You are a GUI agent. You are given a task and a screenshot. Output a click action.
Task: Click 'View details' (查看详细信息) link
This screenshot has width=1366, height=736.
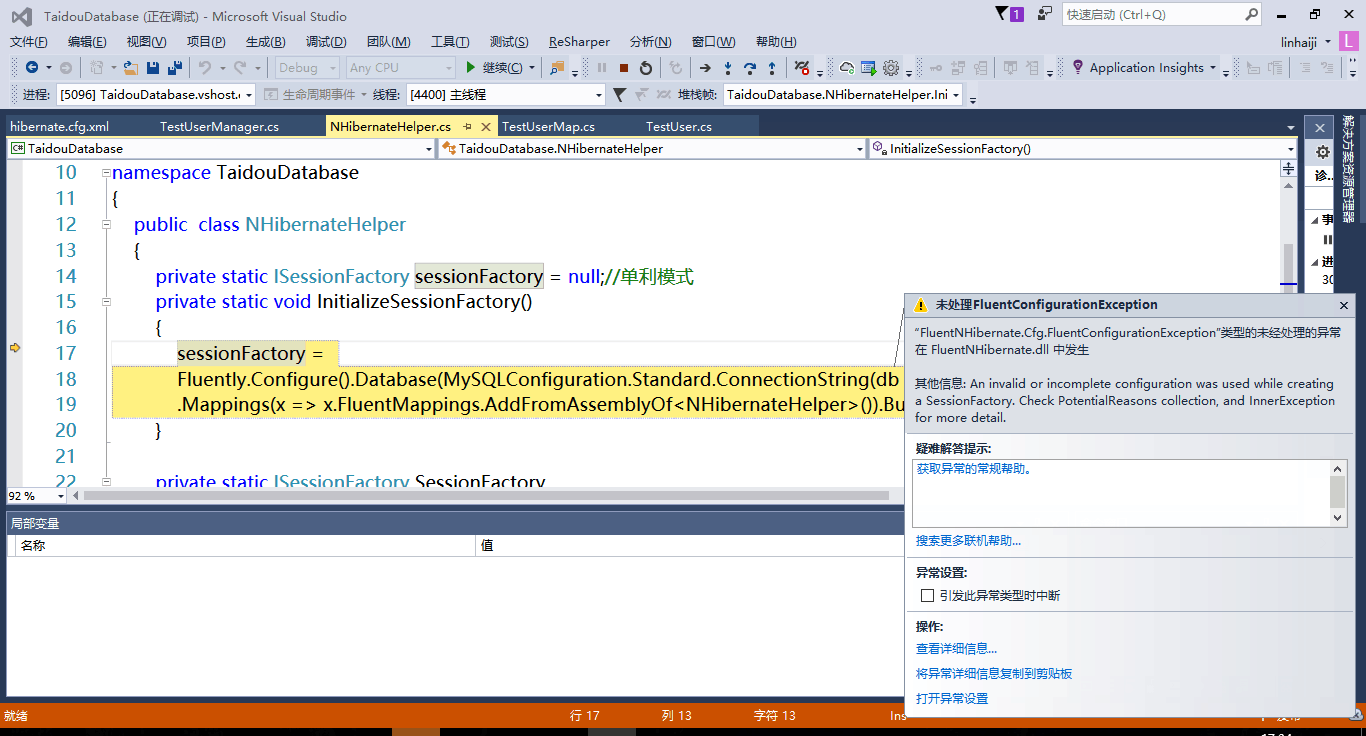(956, 649)
